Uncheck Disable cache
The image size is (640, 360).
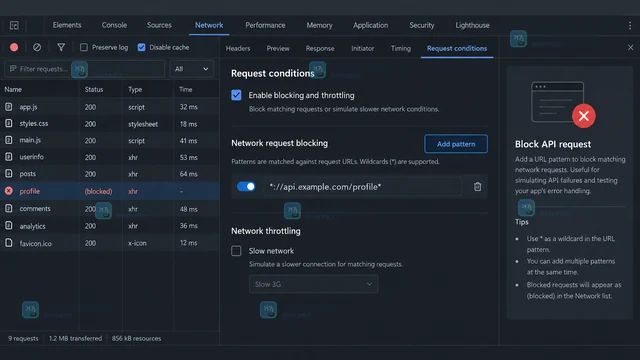[x=142, y=47]
